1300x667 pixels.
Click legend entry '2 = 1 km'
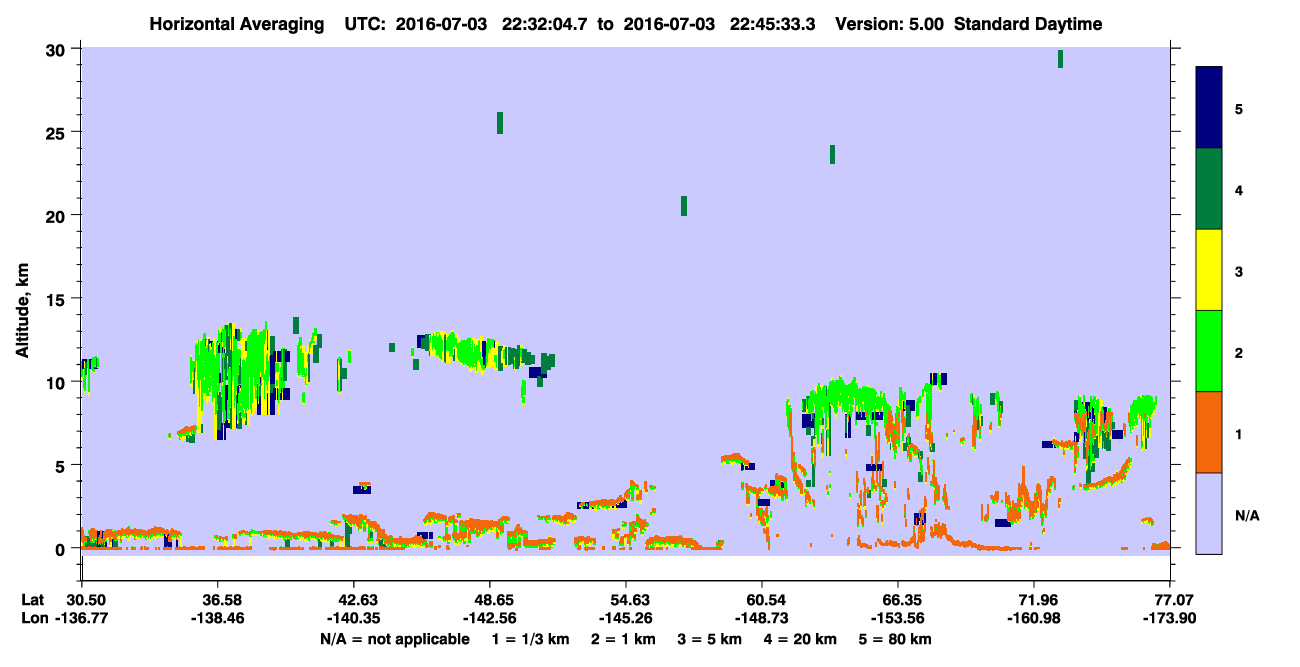click(x=625, y=639)
